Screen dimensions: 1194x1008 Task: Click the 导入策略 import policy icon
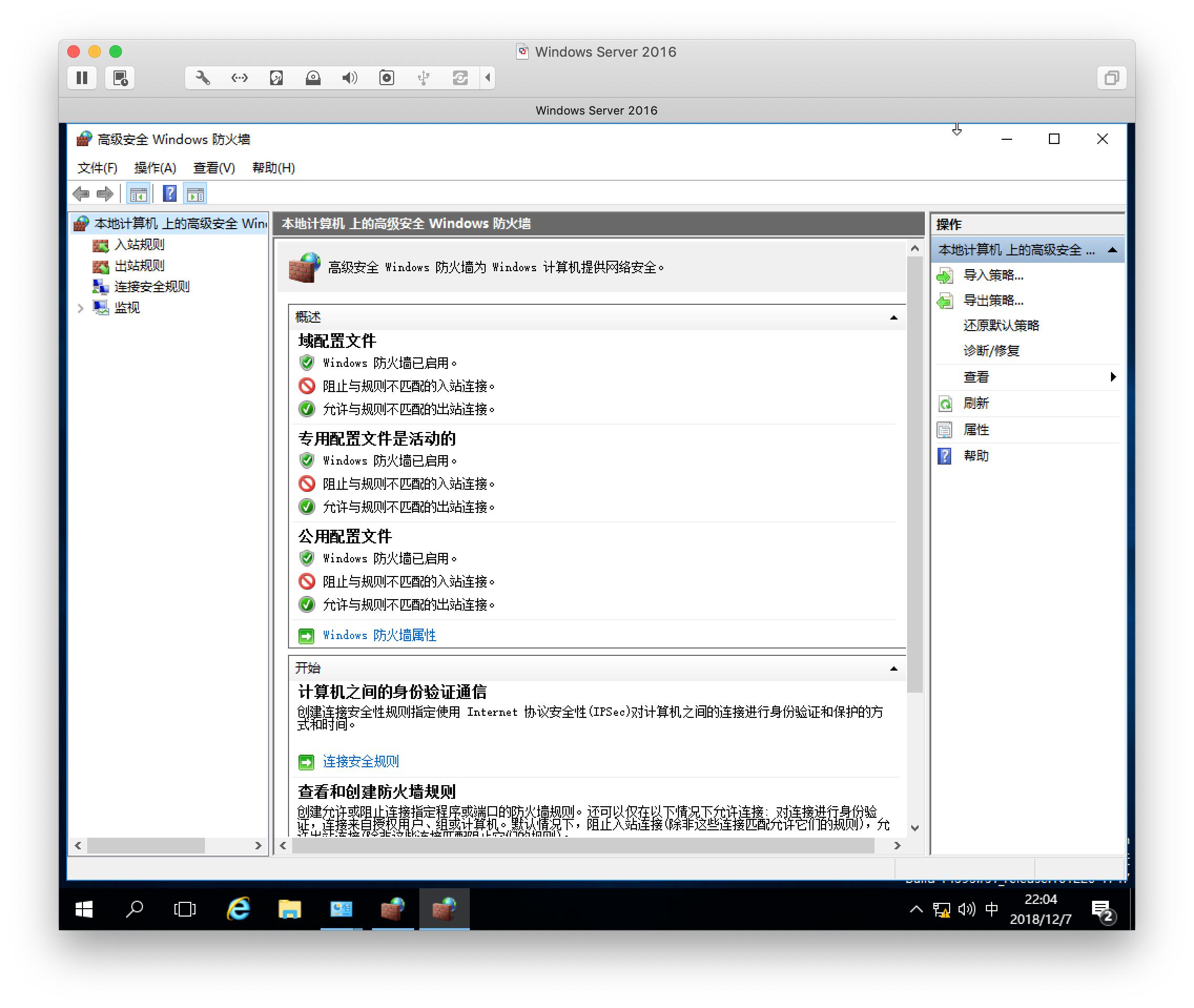coord(945,275)
